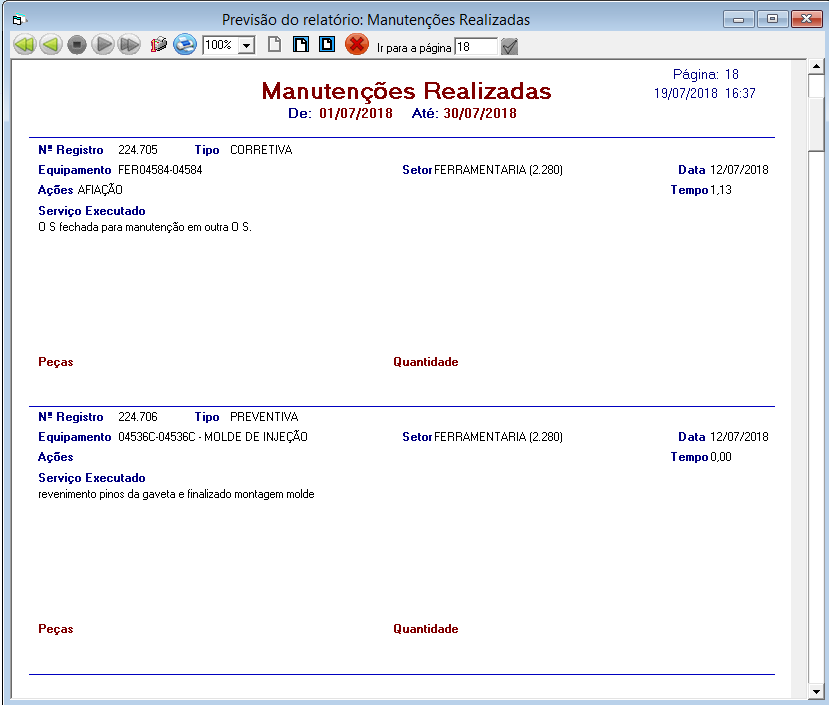This screenshot has width=829, height=705.
Task: Click the Página: 18 label
Action: 706,75
